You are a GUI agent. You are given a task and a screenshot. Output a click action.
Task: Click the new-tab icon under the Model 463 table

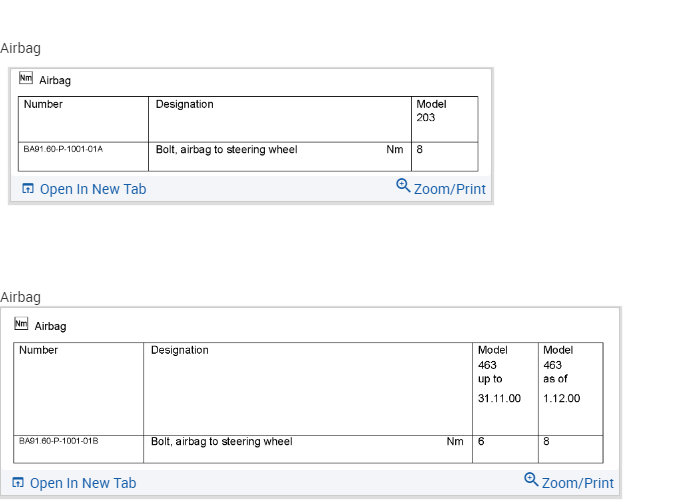coord(18,483)
